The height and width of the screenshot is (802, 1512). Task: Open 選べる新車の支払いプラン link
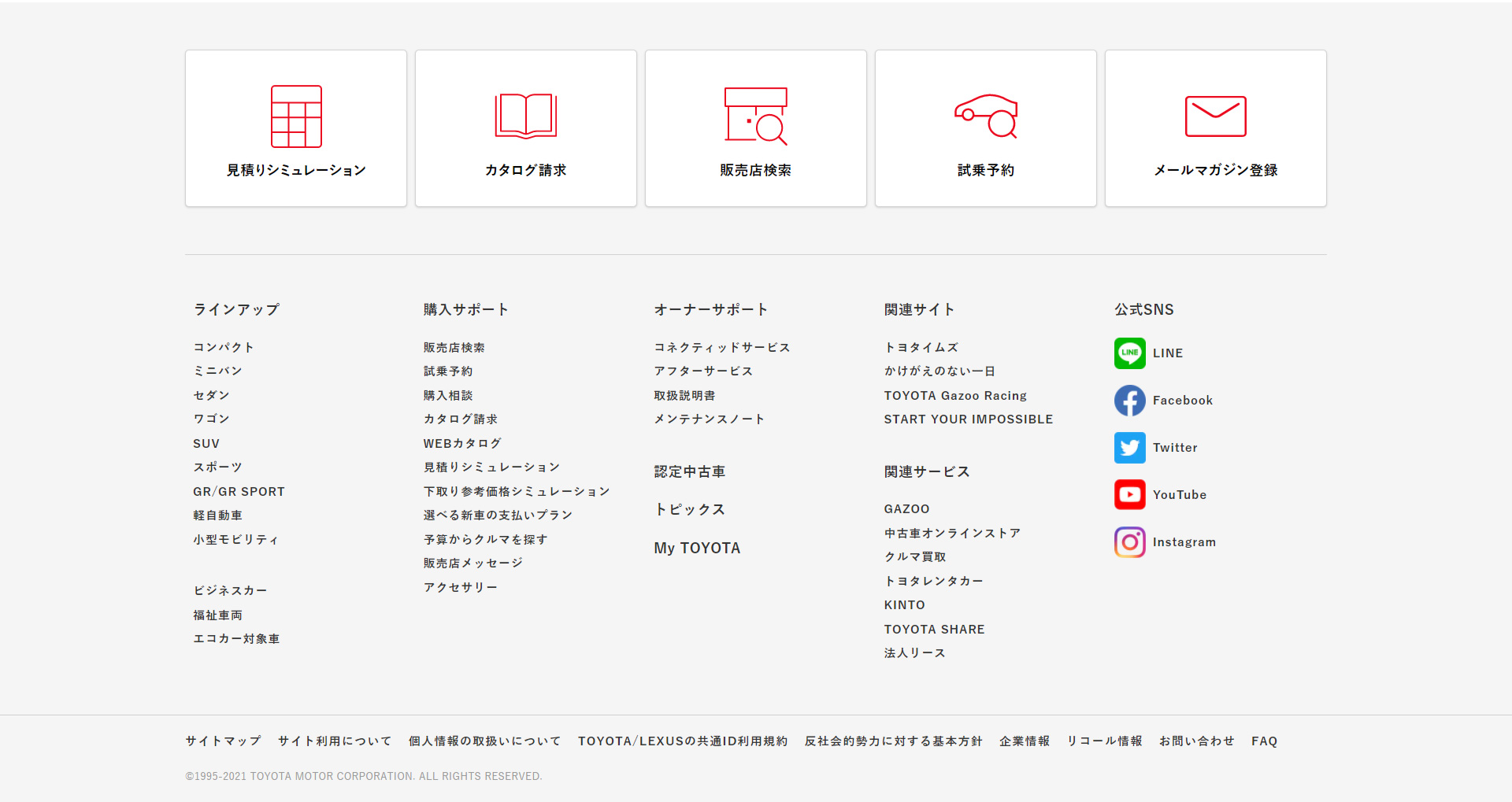tap(498, 516)
